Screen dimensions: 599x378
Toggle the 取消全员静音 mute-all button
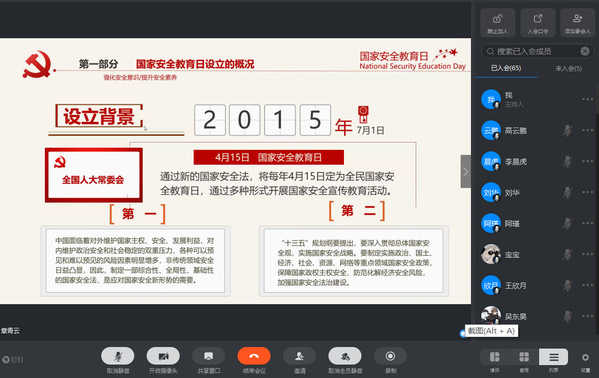tap(345, 356)
